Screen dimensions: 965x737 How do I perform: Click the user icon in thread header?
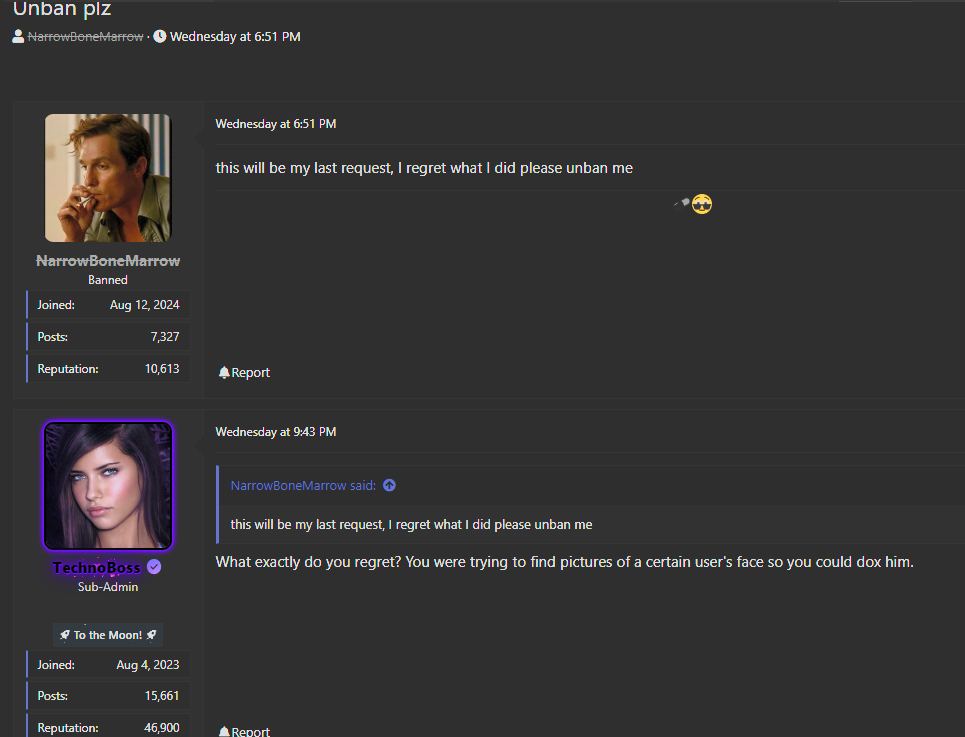coord(18,37)
